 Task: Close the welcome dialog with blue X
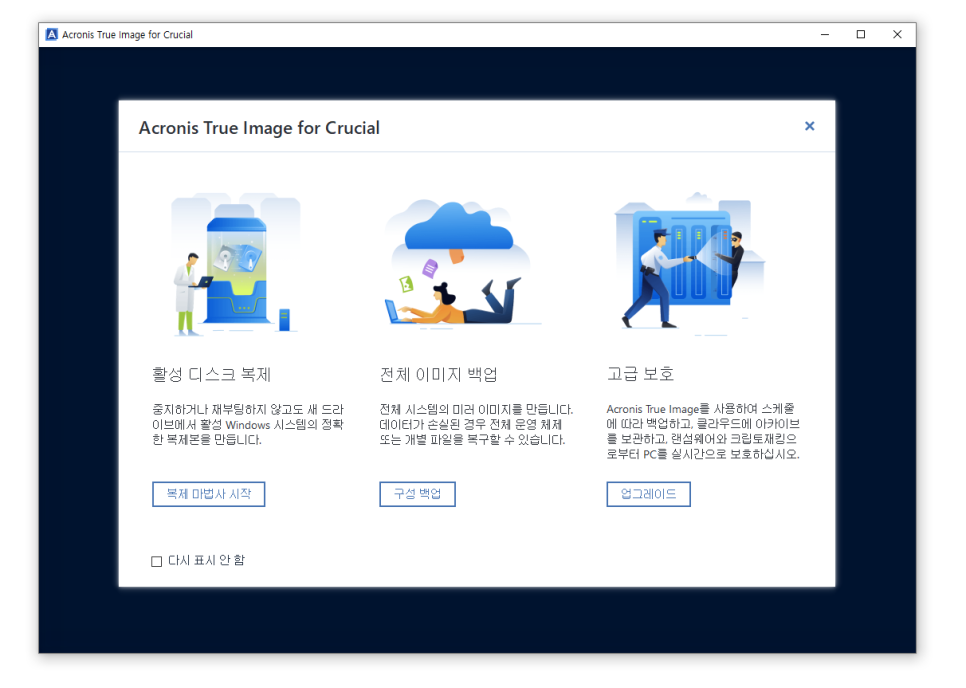pyautogui.click(x=810, y=126)
